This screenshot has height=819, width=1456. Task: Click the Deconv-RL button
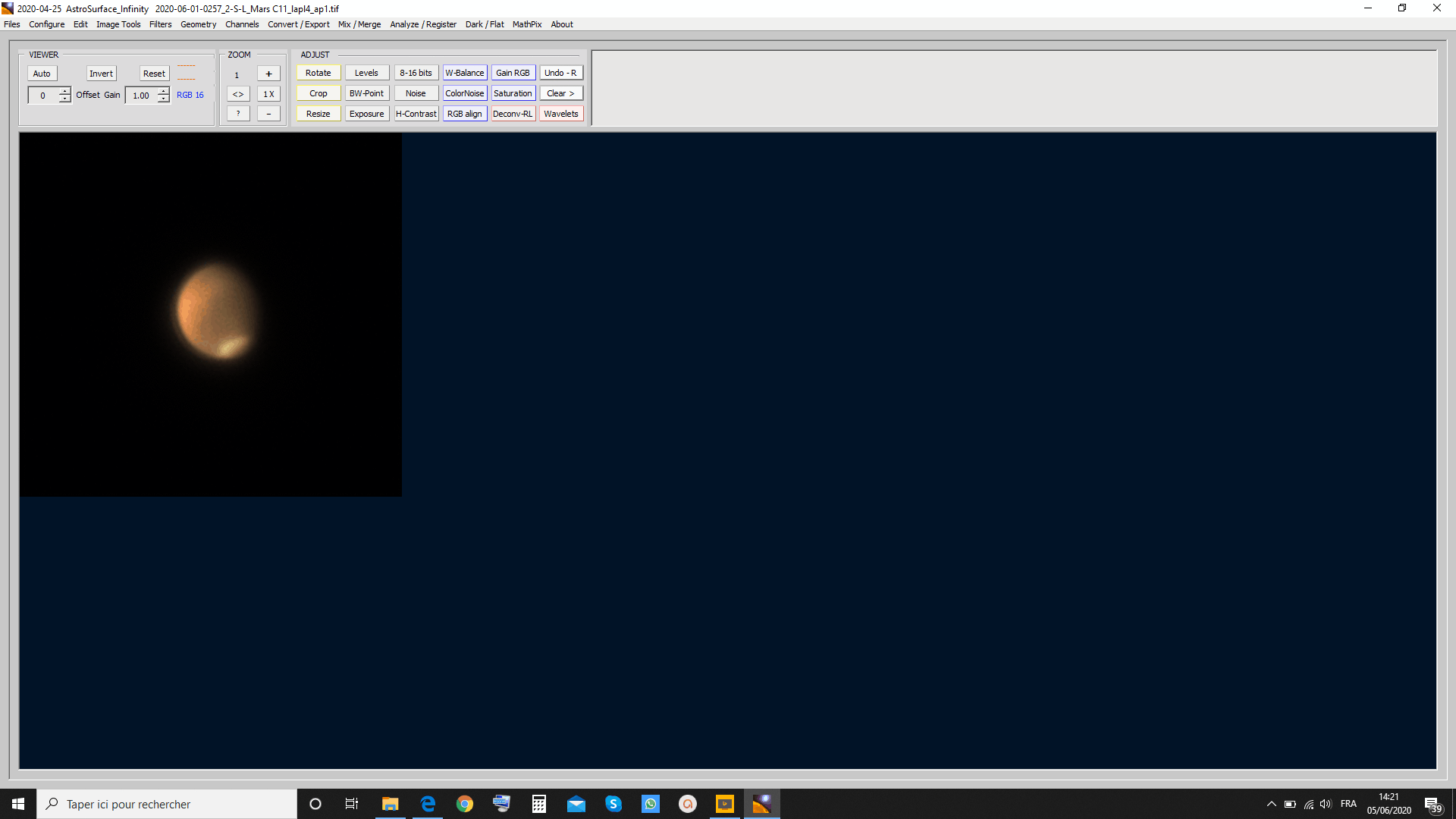pos(512,114)
